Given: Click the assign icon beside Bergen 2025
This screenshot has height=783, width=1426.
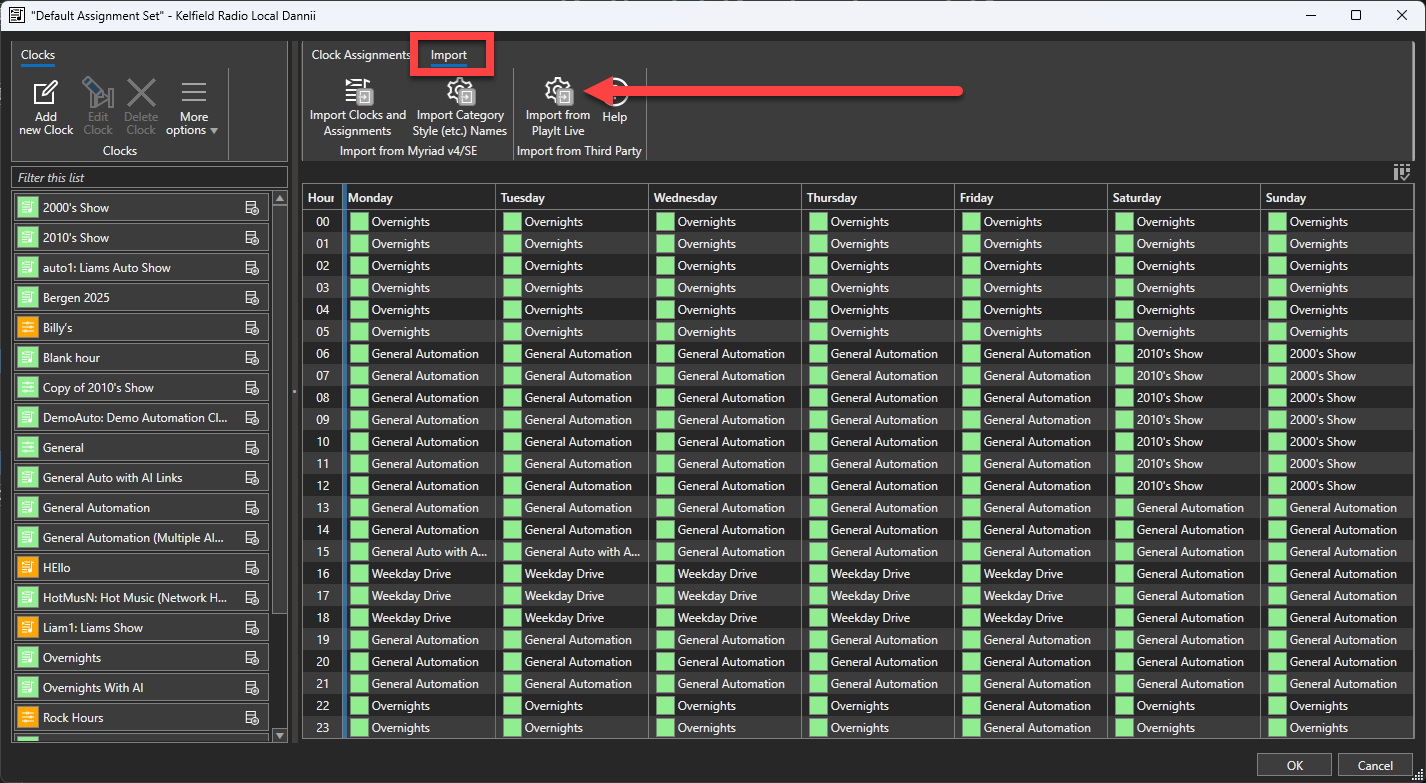Looking at the screenshot, I should pos(252,298).
